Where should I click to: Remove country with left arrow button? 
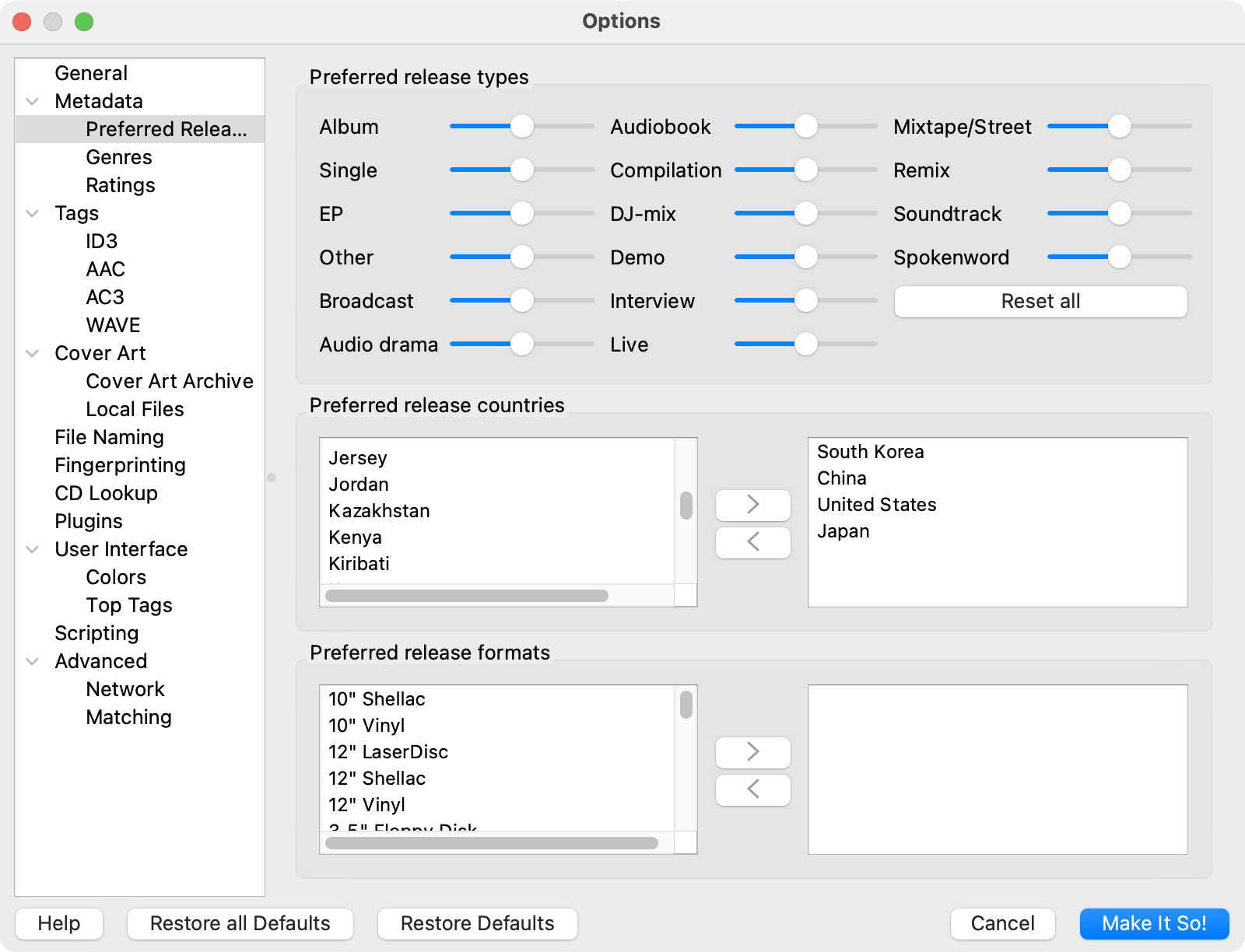752,542
